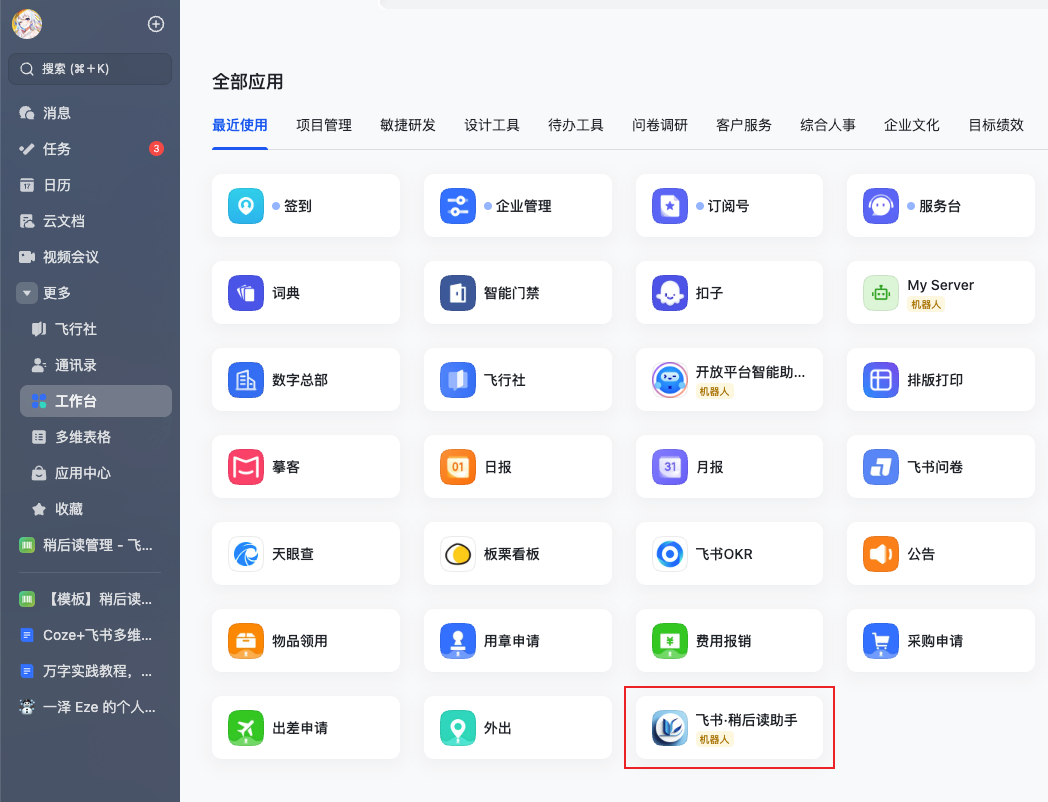
Task: Click the user profile avatar
Action: pos(27,24)
